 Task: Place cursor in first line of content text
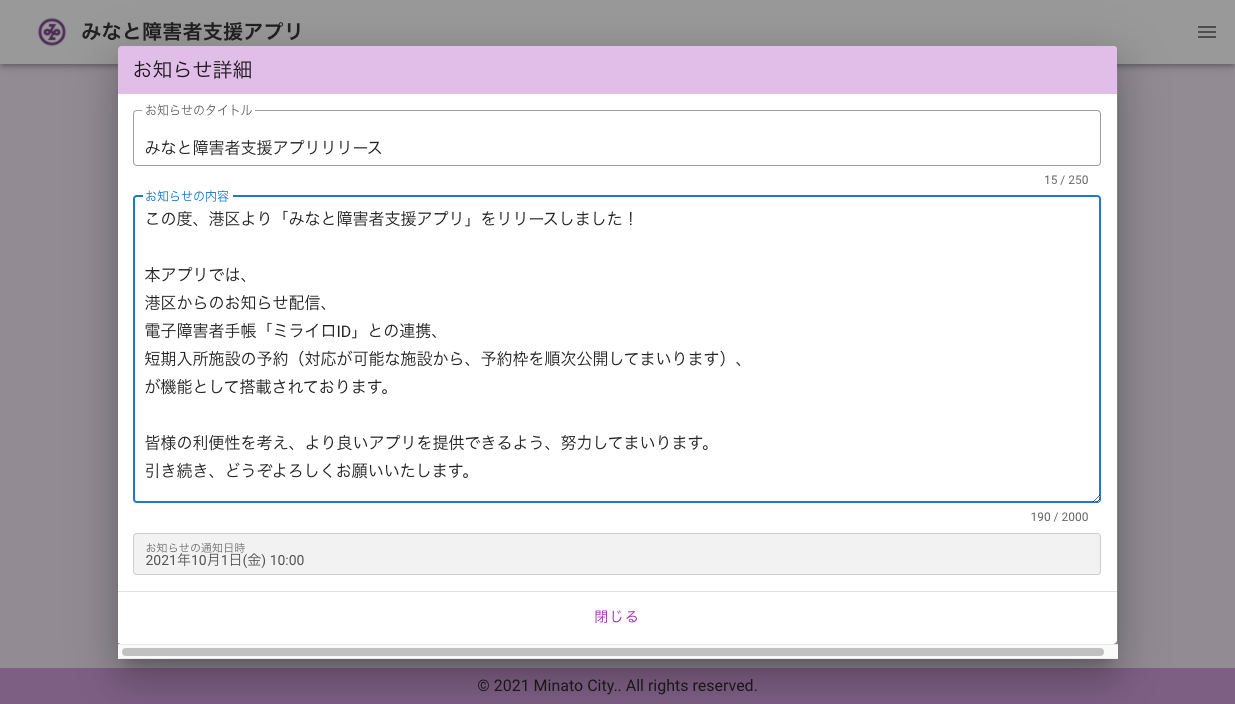pyautogui.click(x=390, y=219)
